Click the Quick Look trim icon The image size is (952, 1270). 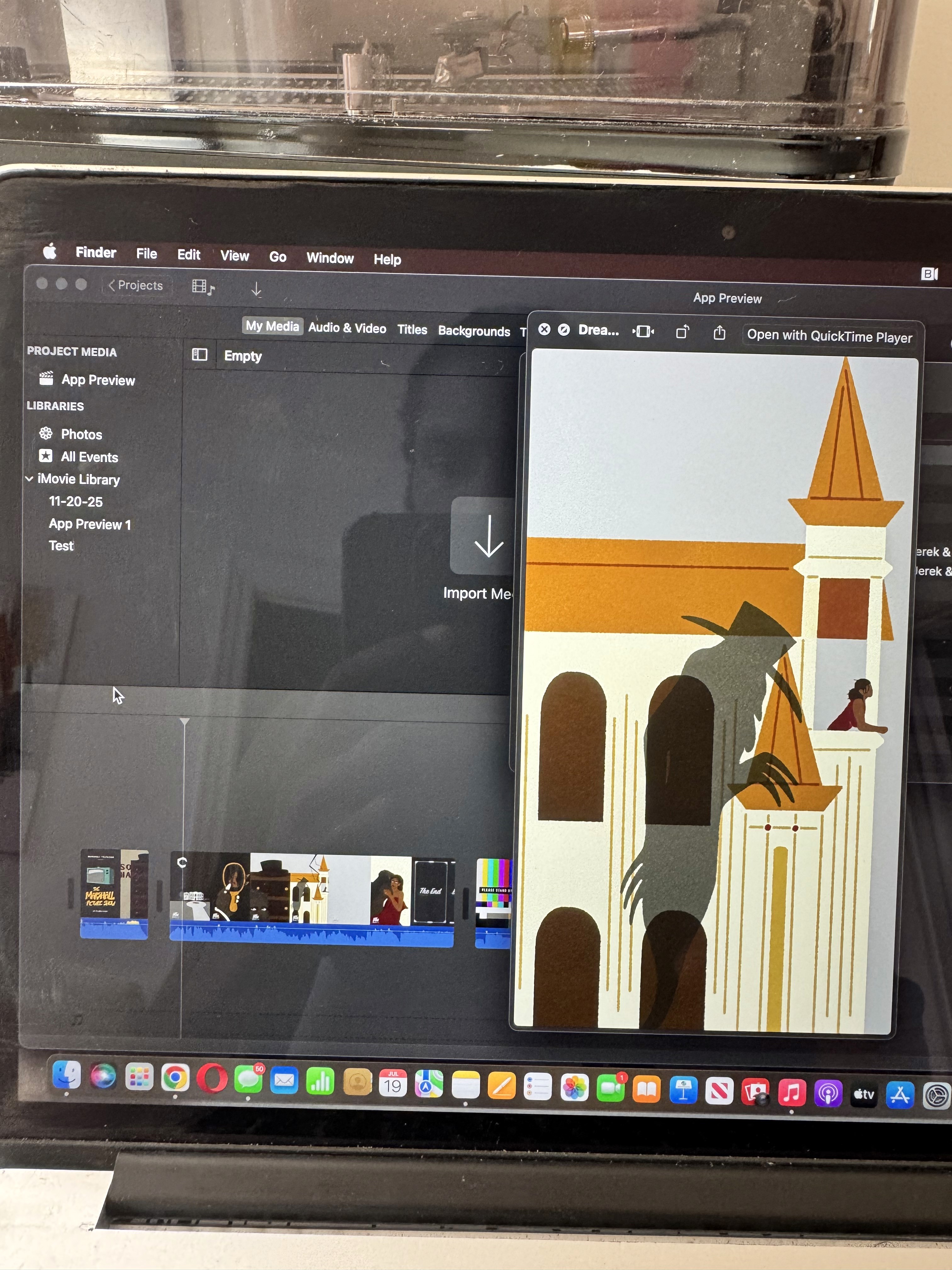(x=643, y=331)
